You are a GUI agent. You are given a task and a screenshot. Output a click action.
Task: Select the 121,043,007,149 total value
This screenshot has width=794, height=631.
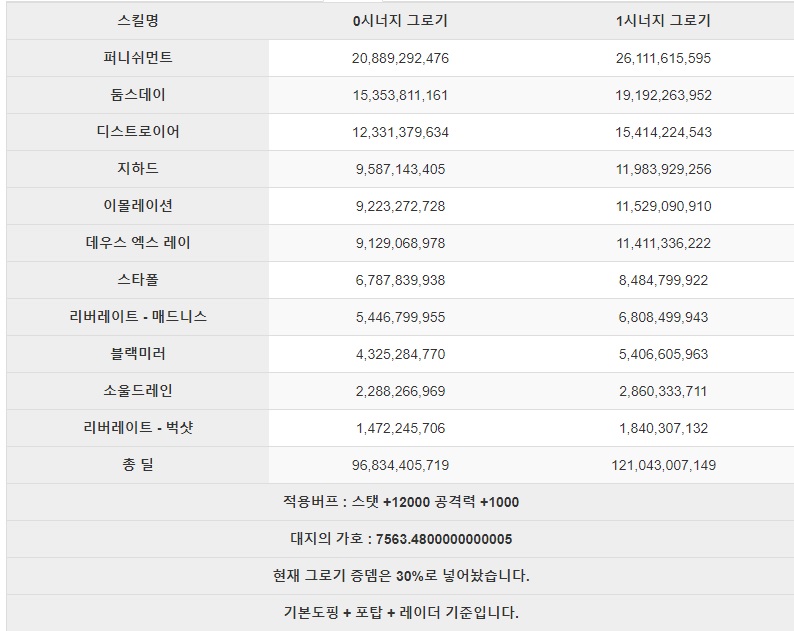pyautogui.click(x=663, y=465)
